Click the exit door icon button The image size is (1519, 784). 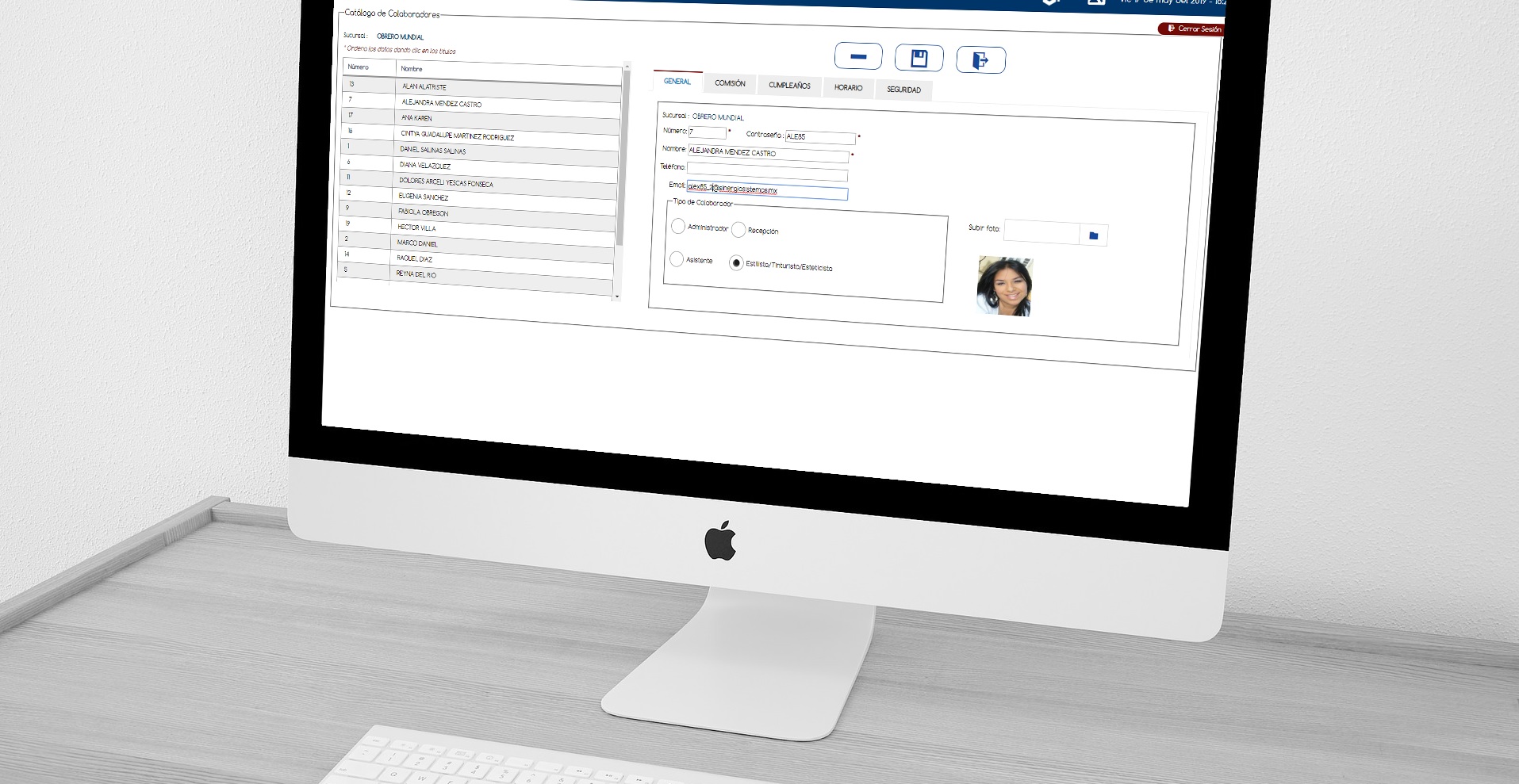tap(980, 60)
